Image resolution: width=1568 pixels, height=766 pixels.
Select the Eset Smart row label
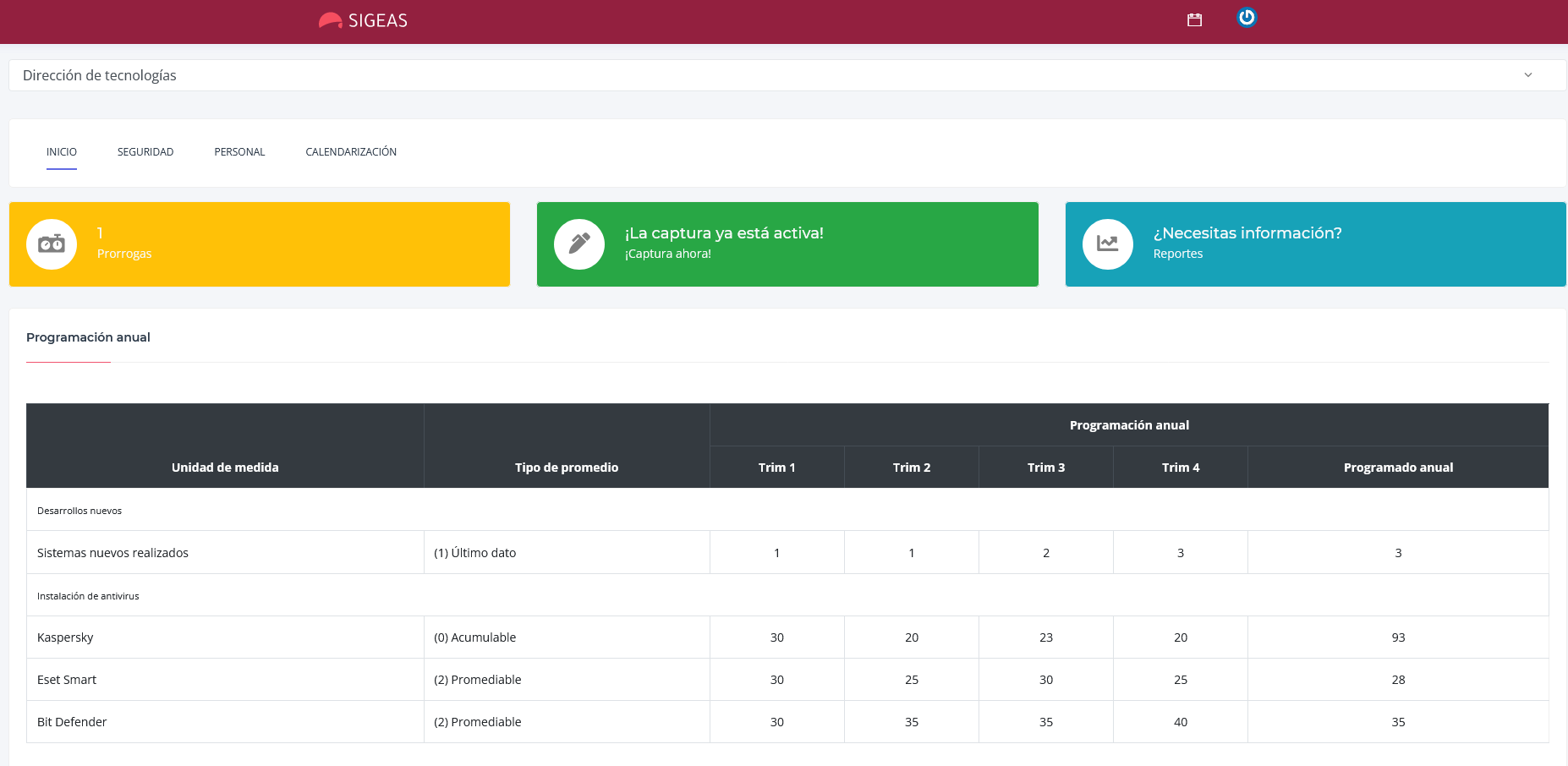(x=67, y=680)
